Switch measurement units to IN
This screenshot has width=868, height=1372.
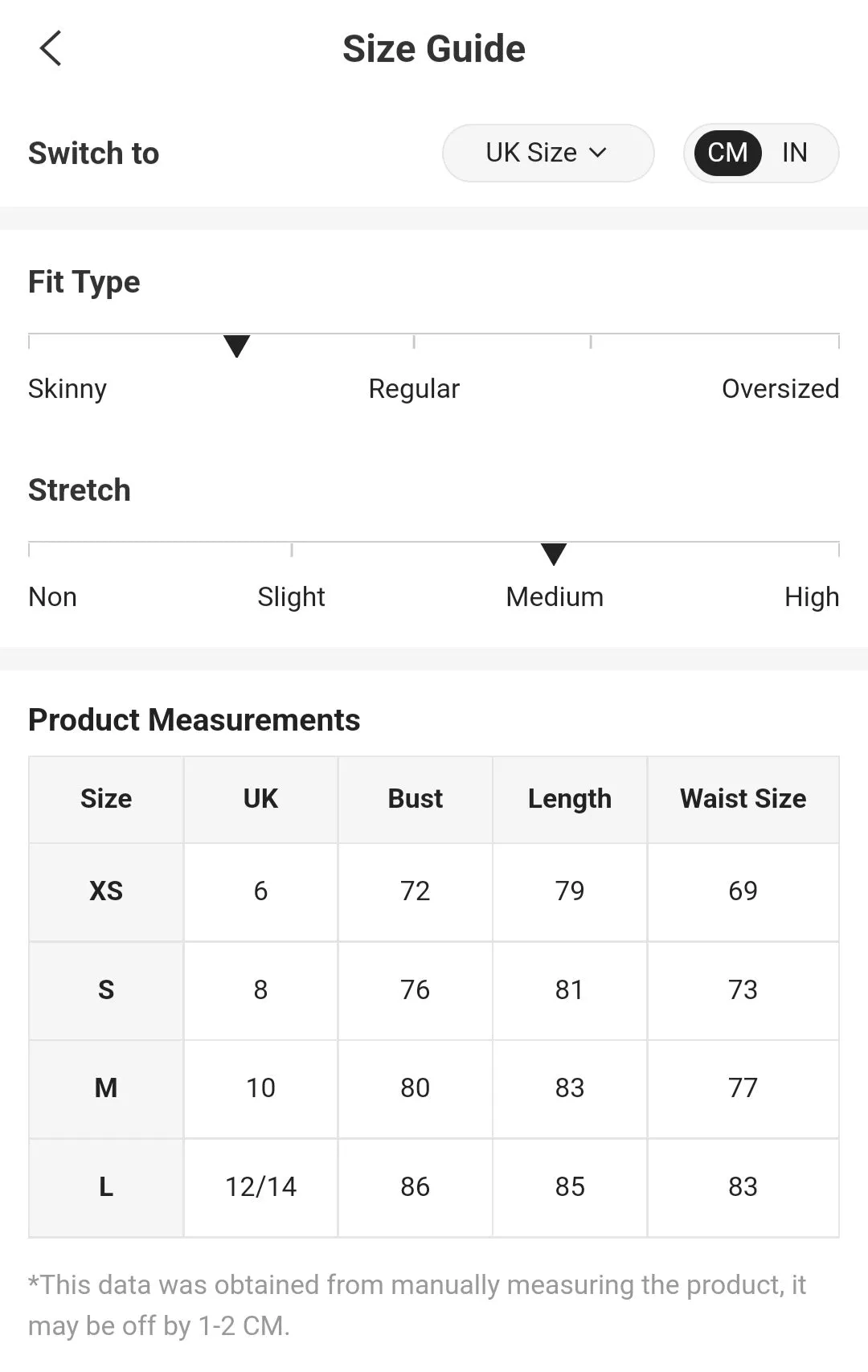coord(794,153)
